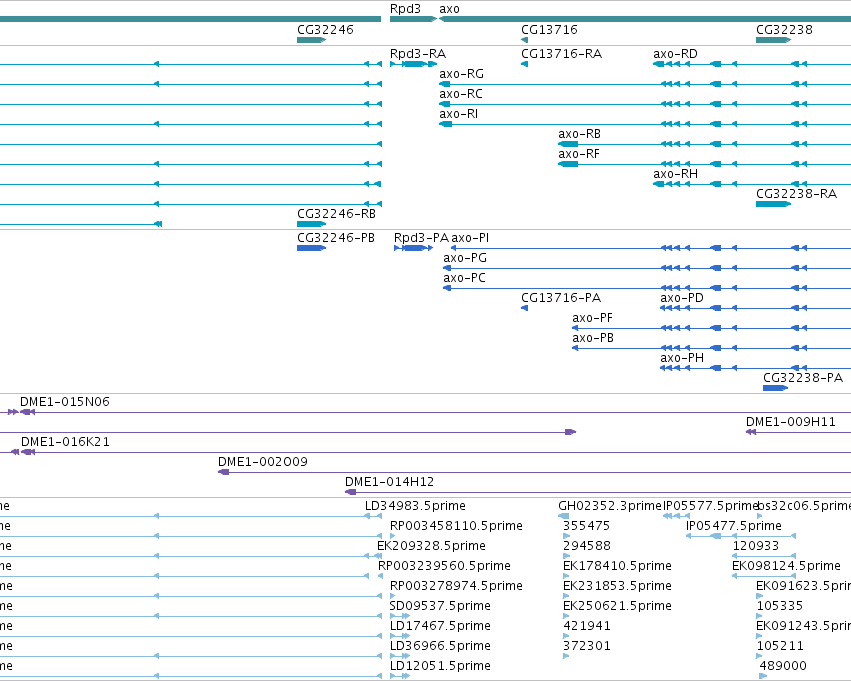851x681 pixels.
Task: Select the axo gene name label
Action: tap(449, 9)
